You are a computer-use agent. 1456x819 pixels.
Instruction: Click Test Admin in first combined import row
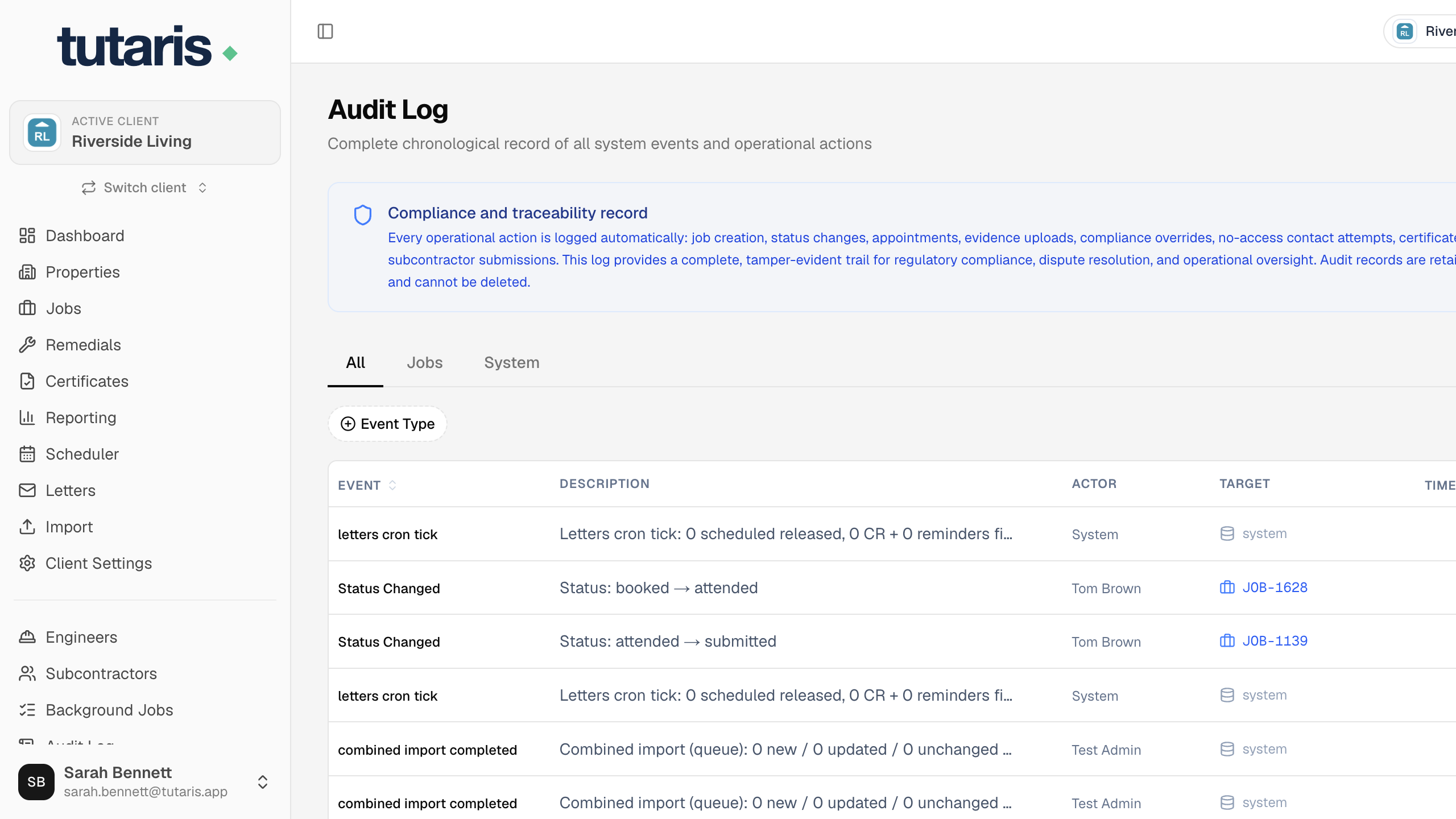(x=1106, y=750)
